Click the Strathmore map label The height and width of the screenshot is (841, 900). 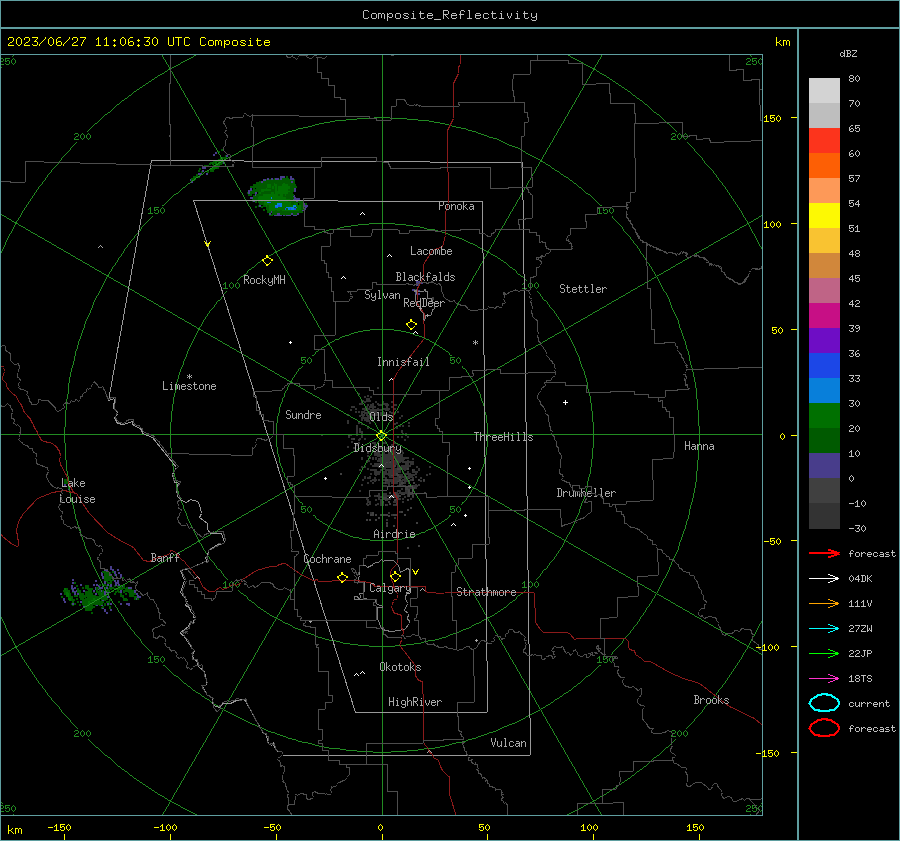tap(486, 592)
